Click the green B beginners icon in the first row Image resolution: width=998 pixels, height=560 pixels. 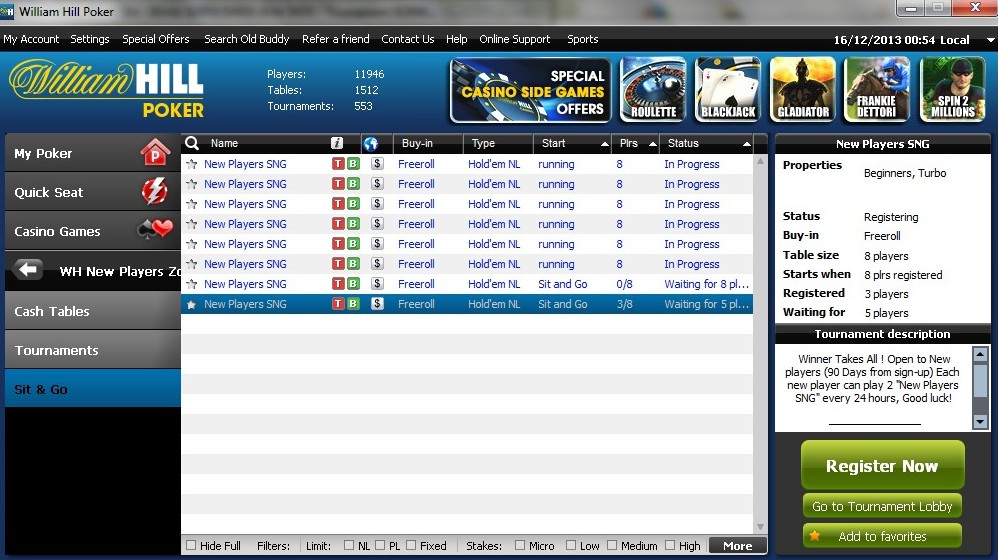[353, 164]
